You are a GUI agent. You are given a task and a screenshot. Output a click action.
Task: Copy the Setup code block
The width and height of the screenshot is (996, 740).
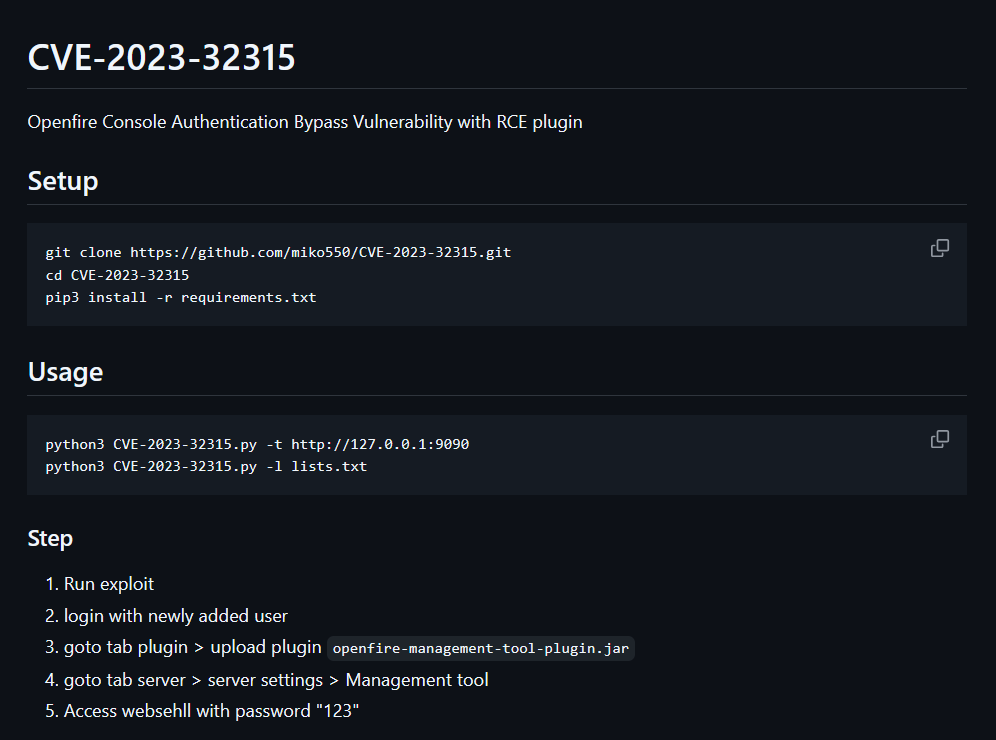(x=939, y=248)
